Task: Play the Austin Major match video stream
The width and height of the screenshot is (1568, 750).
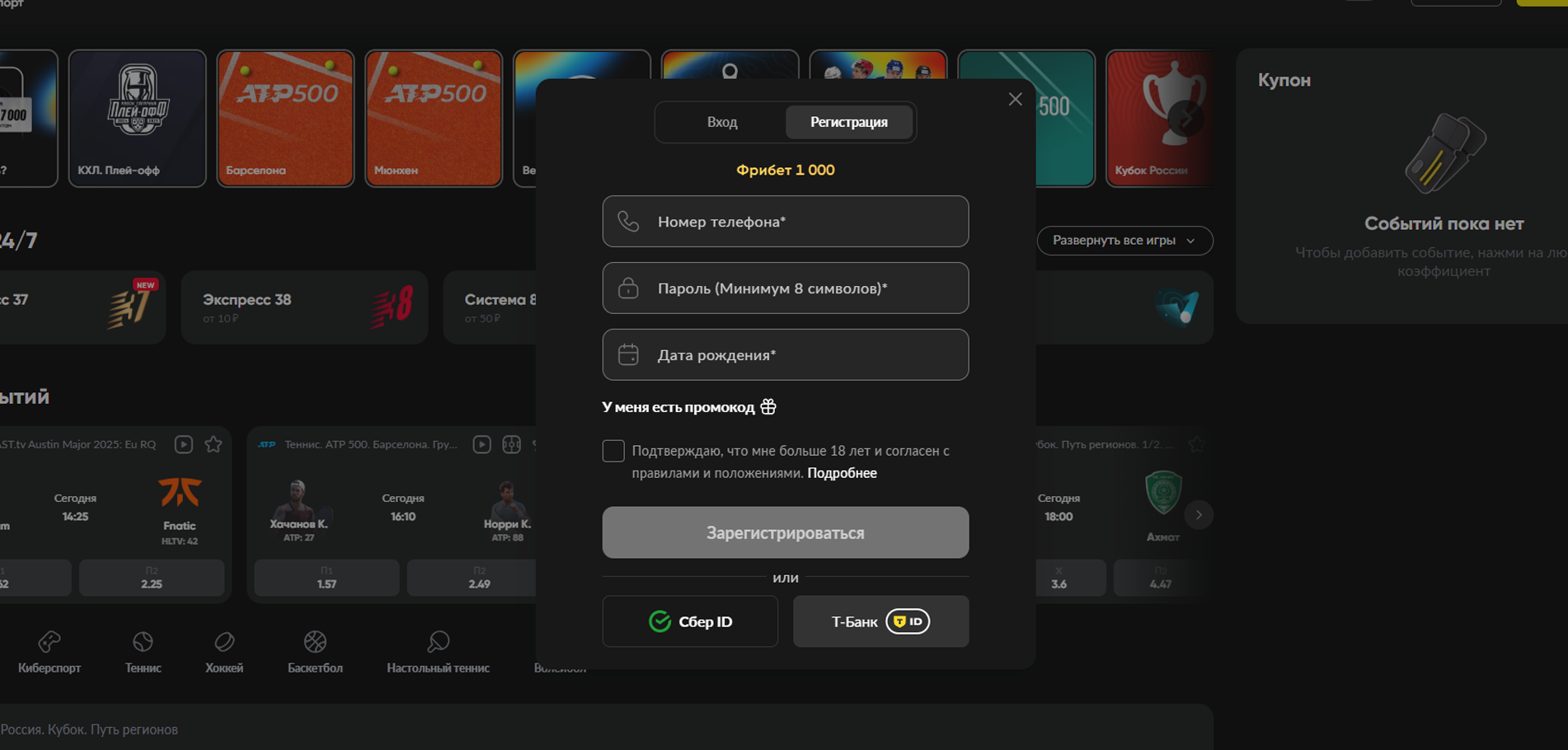Action: tap(184, 444)
